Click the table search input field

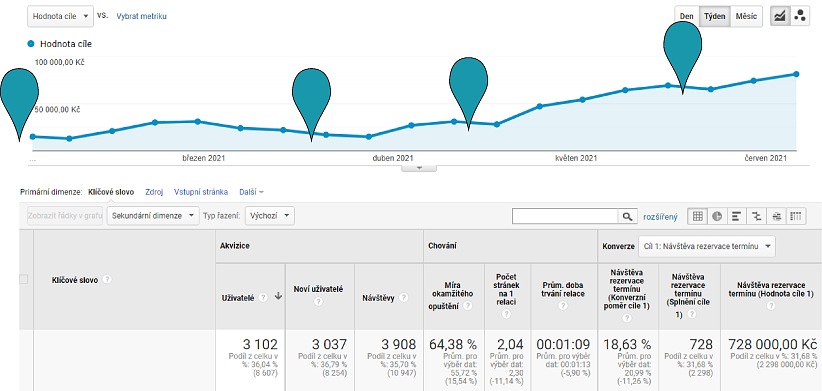click(x=566, y=216)
